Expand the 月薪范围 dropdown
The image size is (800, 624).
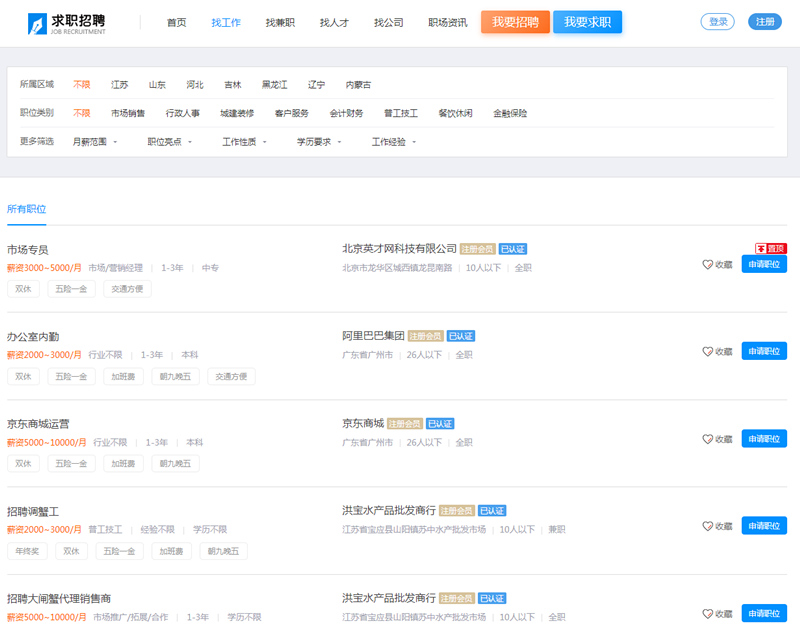pos(95,142)
